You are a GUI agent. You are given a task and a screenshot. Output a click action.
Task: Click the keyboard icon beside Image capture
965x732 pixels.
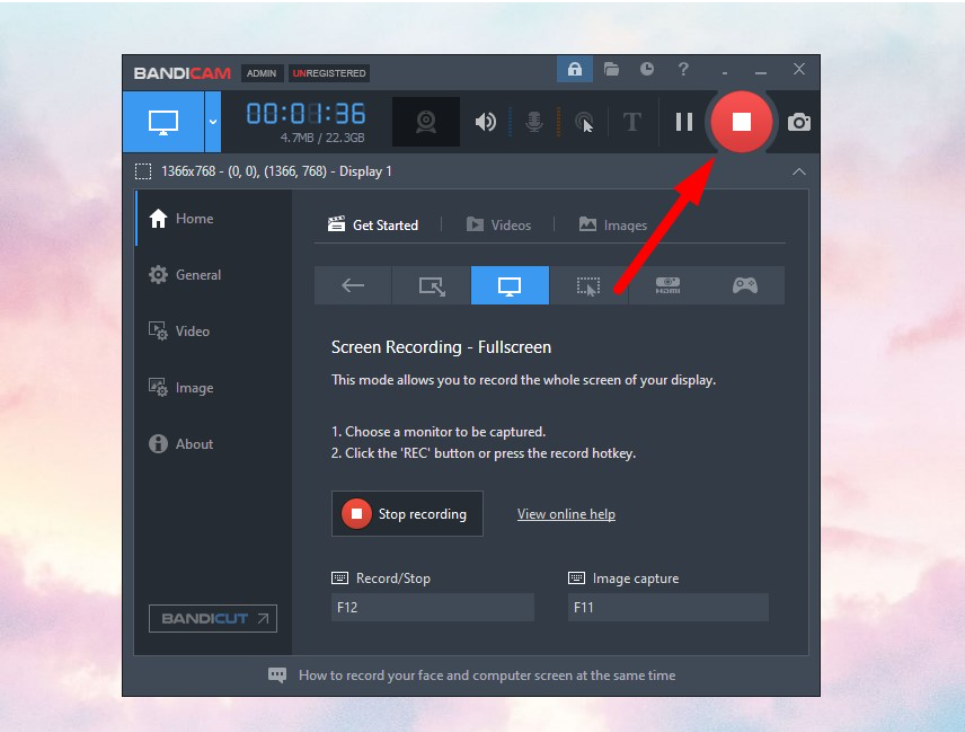pos(576,577)
